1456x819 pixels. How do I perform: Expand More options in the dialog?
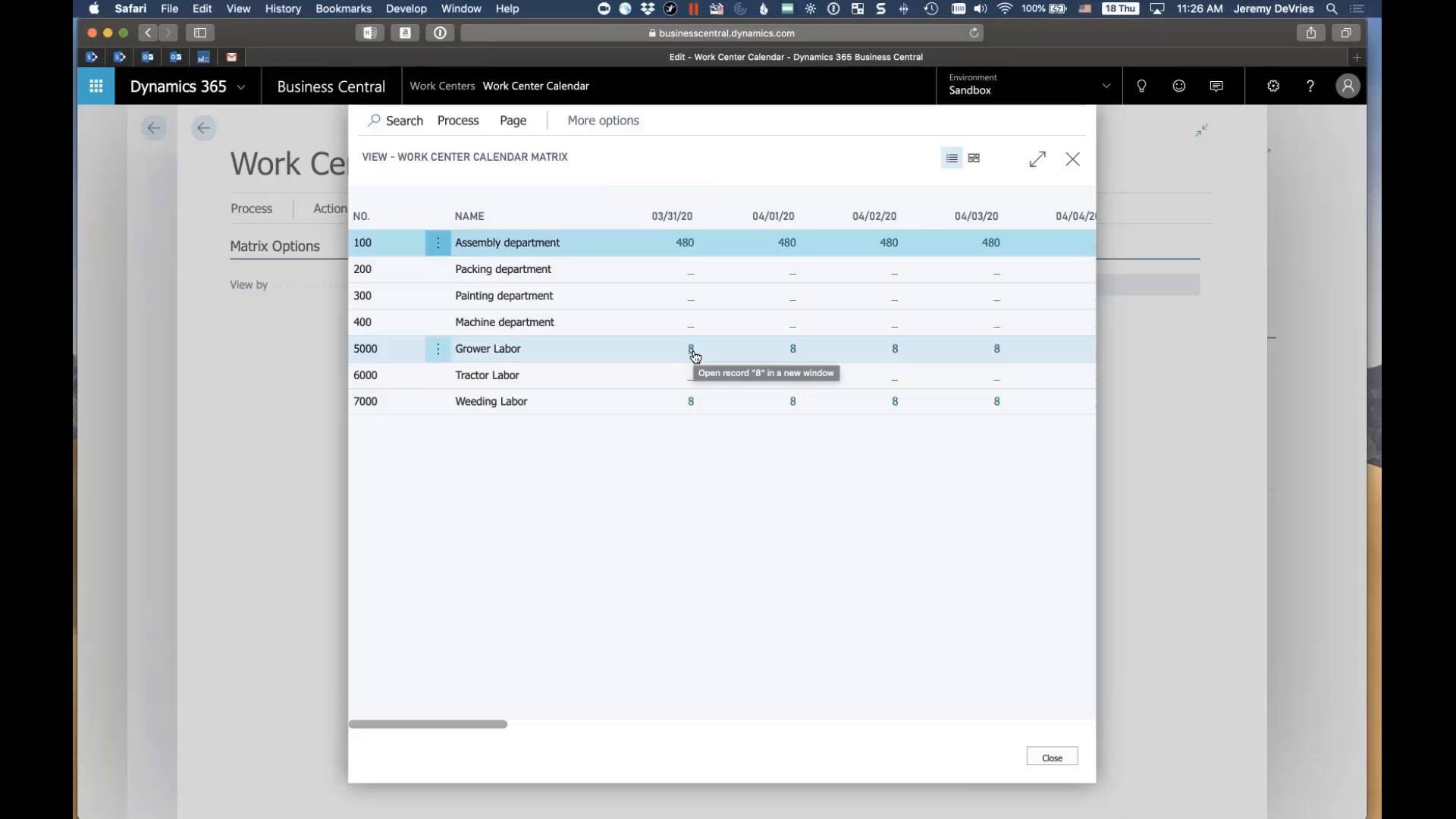603,120
